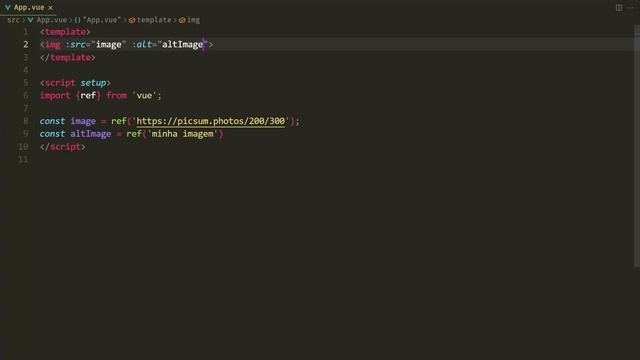640x360 pixels.
Task: Click the img symbol icon in breadcrumb
Action: [x=182, y=20]
